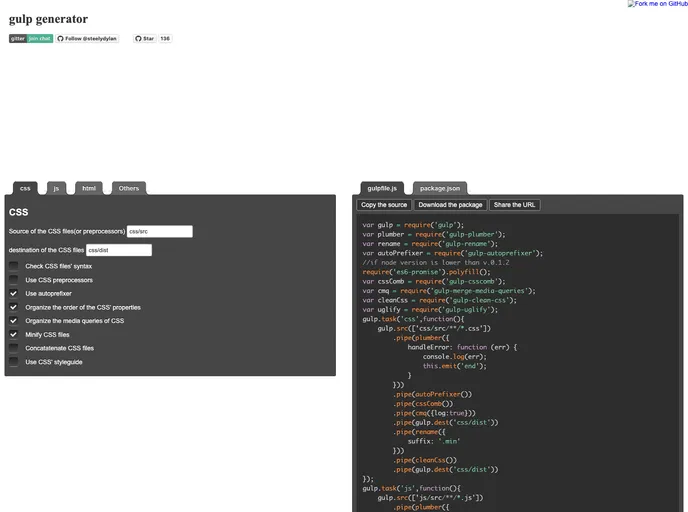Screen dimensions: 688x512
Task: Open the Others tab
Action: point(129,188)
